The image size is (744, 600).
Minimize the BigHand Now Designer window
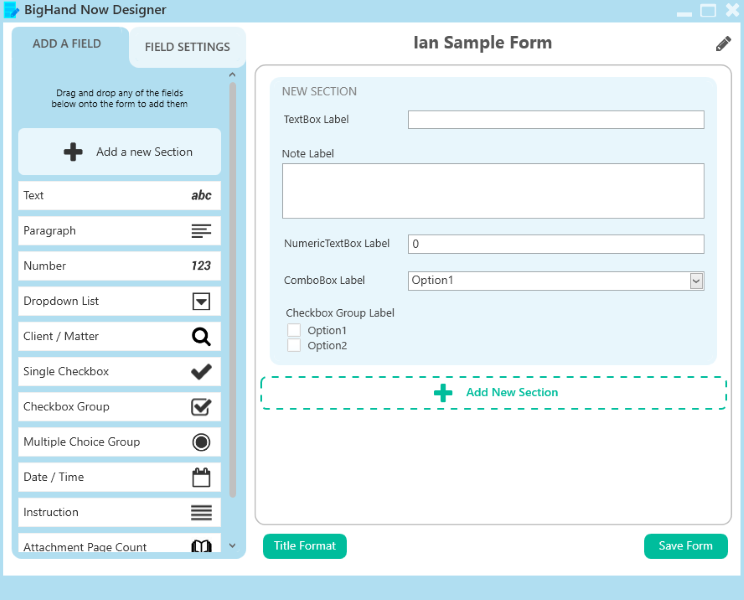click(x=684, y=14)
